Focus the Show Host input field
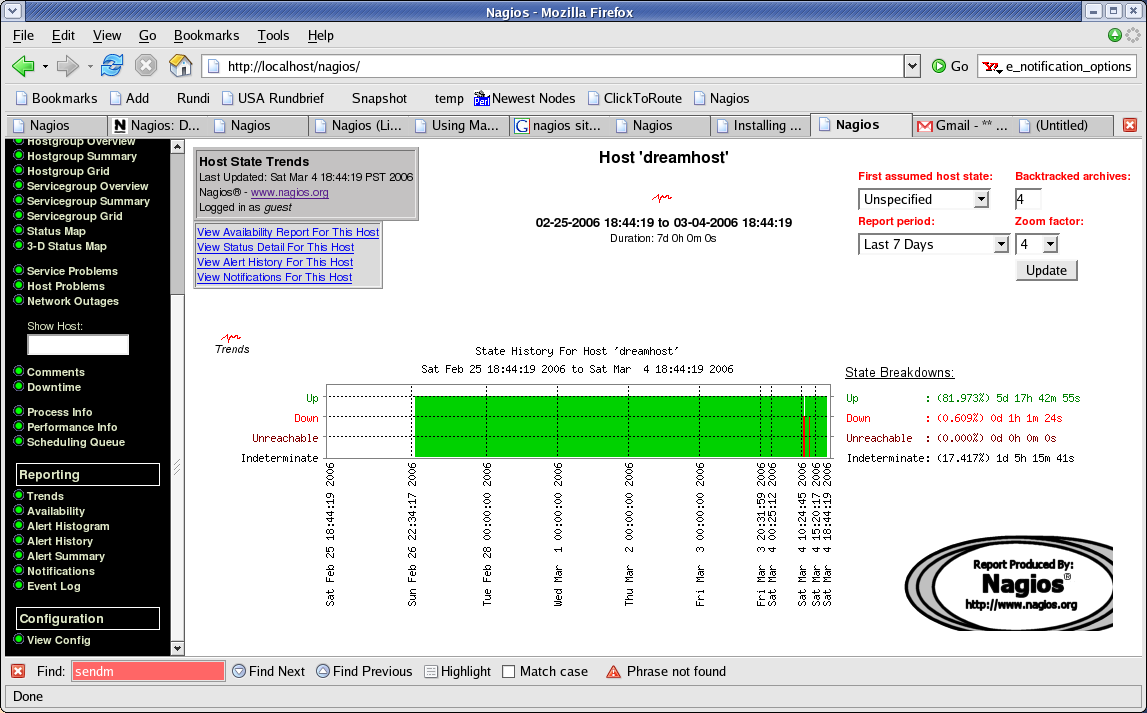The image size is (1147, 713). click(x=78, y=344)
